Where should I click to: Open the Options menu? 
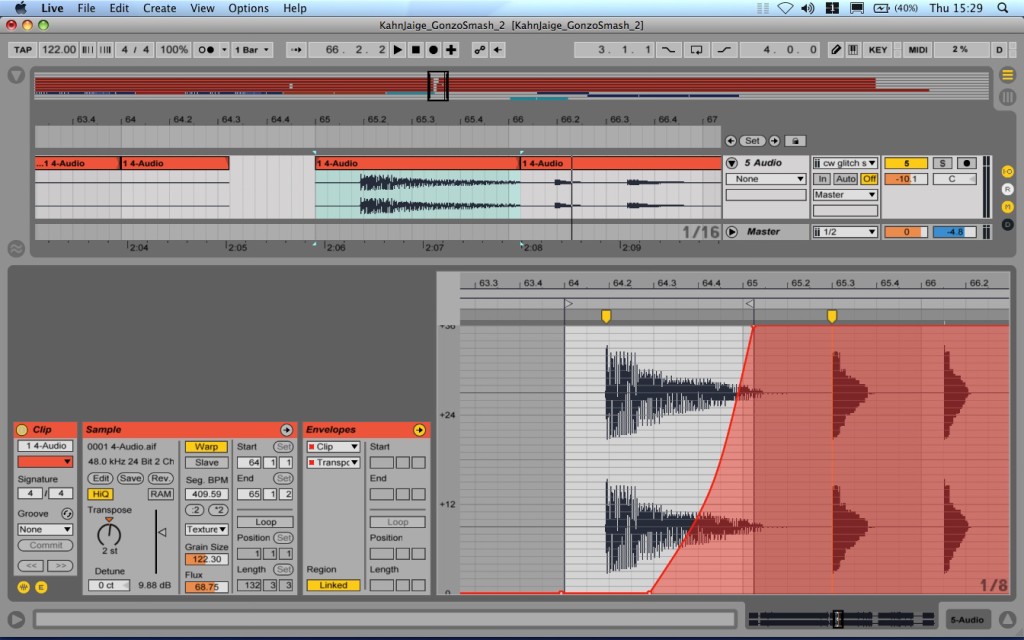click(x=248, y=8)
